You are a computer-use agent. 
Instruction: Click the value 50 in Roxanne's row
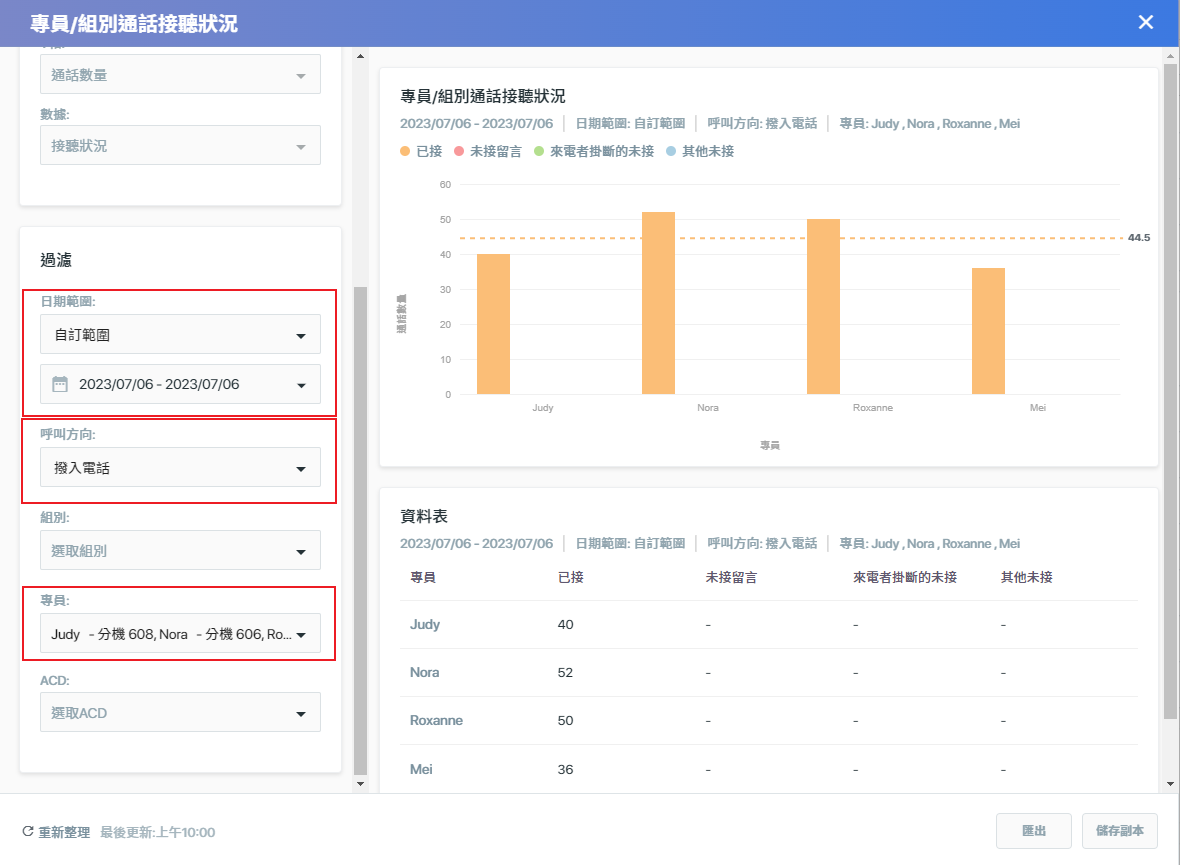tap(565, 720)
